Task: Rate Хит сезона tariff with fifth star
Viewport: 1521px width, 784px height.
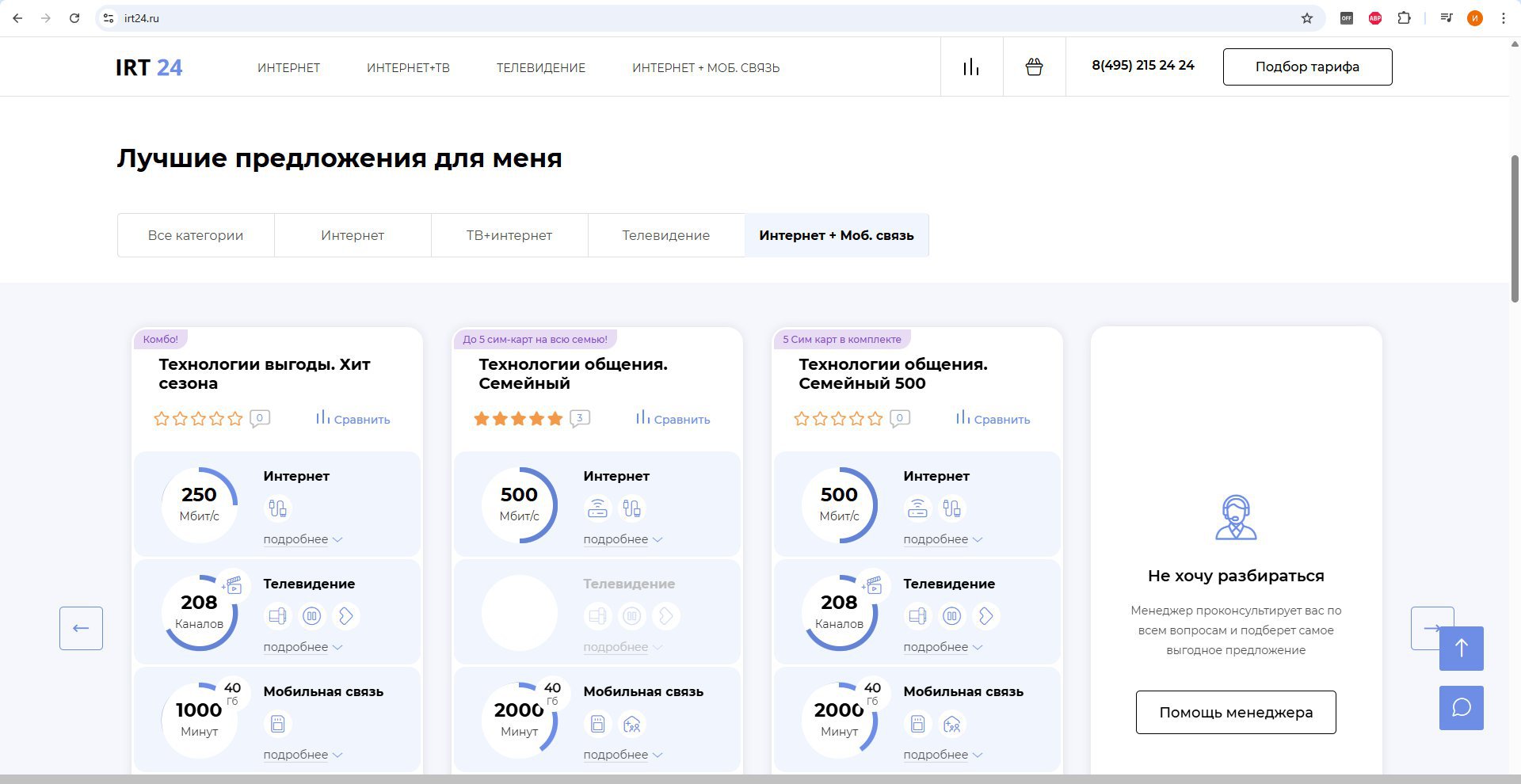Action: (x=235, y=418)
